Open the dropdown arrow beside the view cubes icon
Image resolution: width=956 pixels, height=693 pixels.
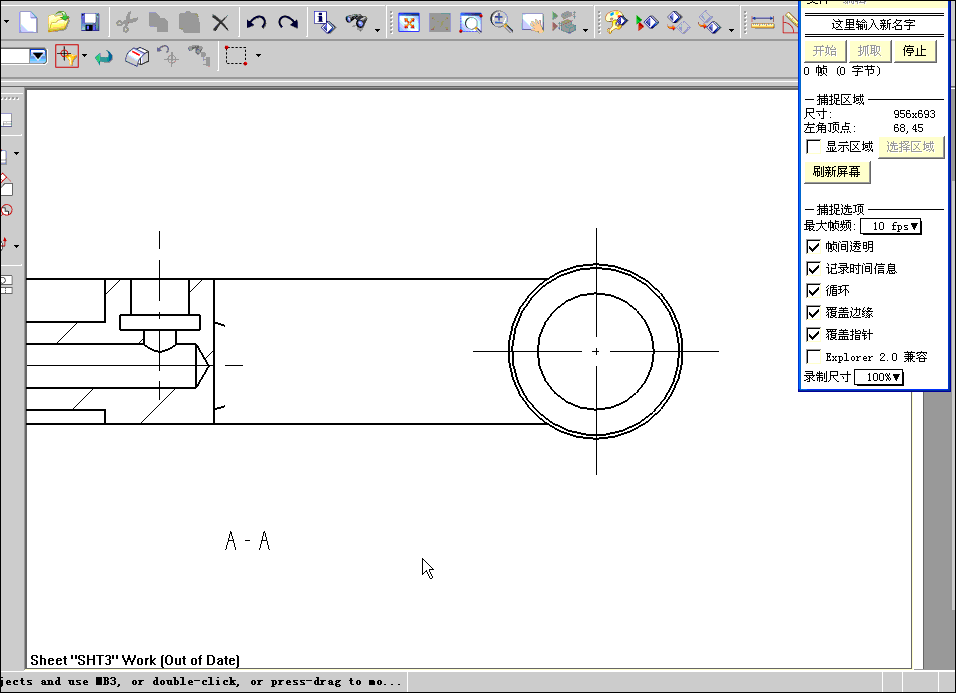click(x=585, y=30)
